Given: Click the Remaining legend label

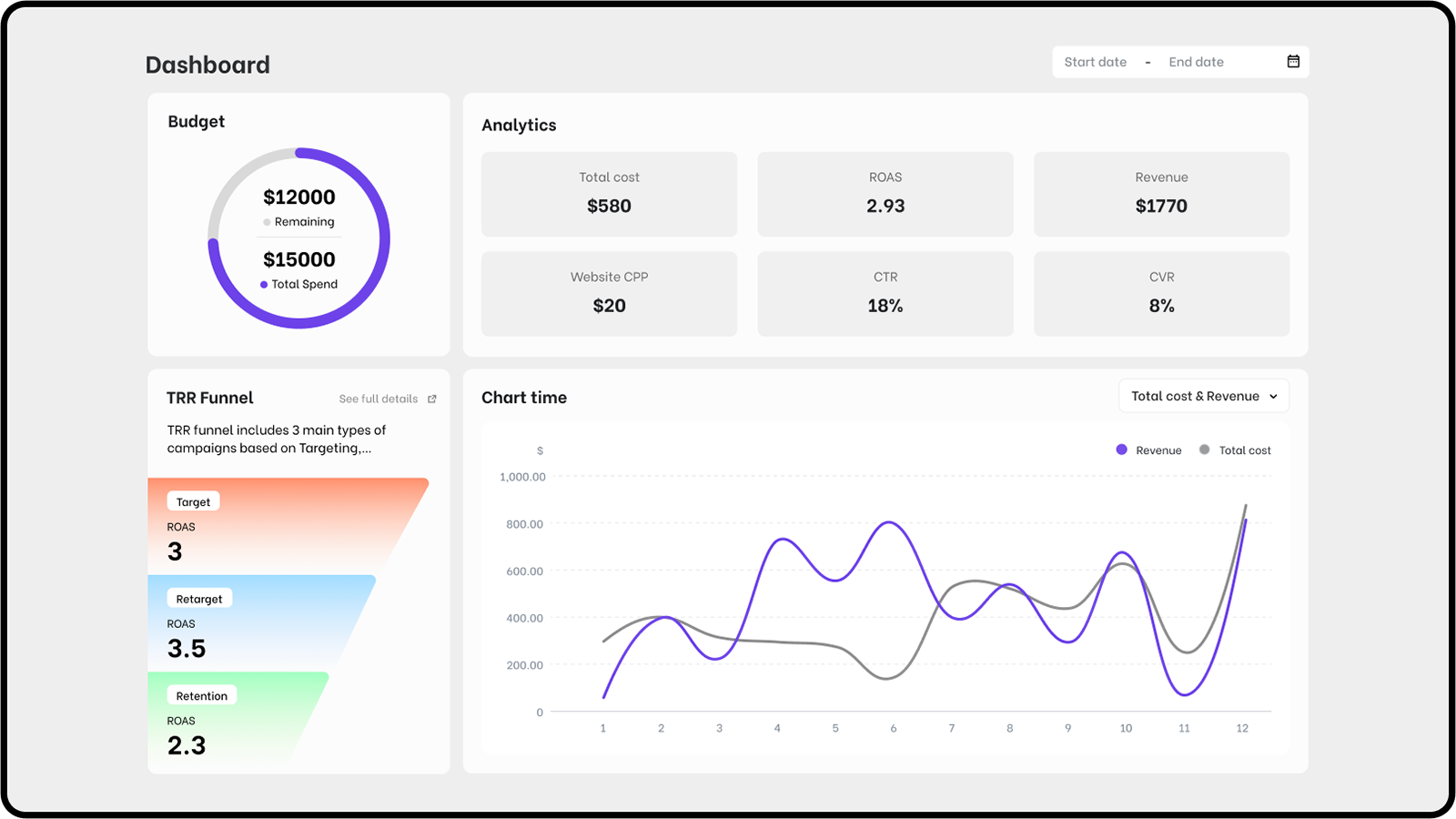Looking at the screenshot, I should pyautogui.click(x=304, y=222).
